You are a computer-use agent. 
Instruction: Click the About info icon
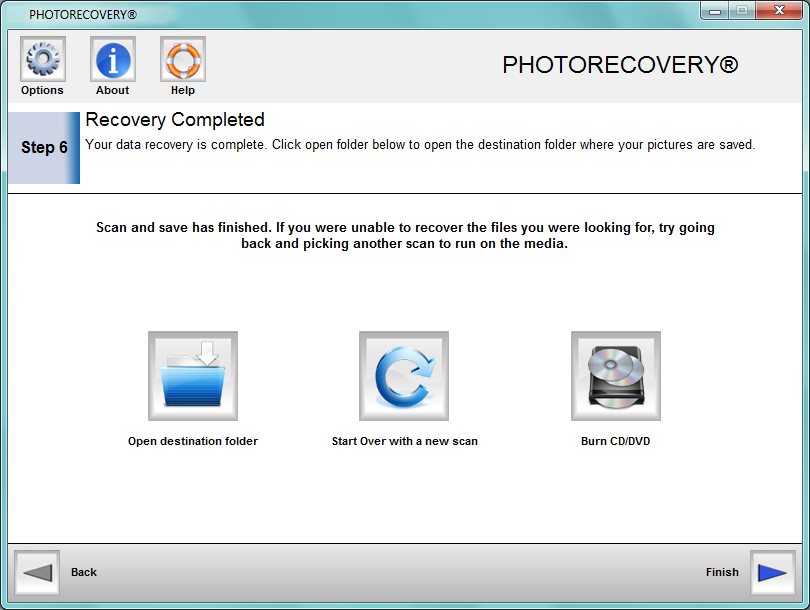pyautogui.click(x=113, y=59)
